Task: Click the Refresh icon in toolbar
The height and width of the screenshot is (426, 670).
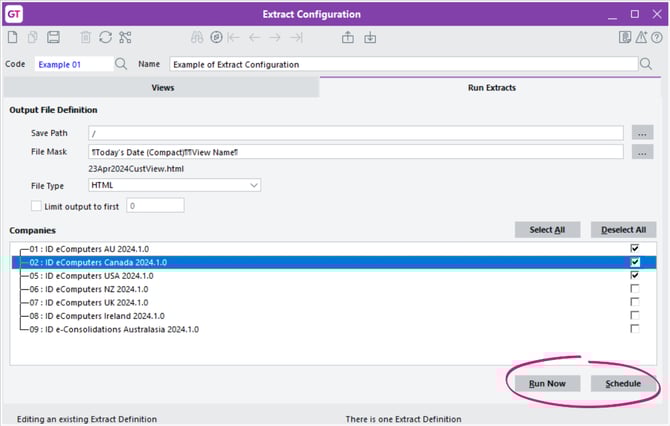Action: (x=104, y=38)
